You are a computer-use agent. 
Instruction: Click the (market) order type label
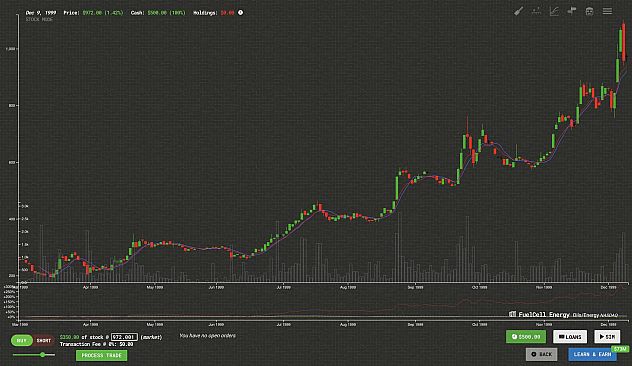(151, 337)
